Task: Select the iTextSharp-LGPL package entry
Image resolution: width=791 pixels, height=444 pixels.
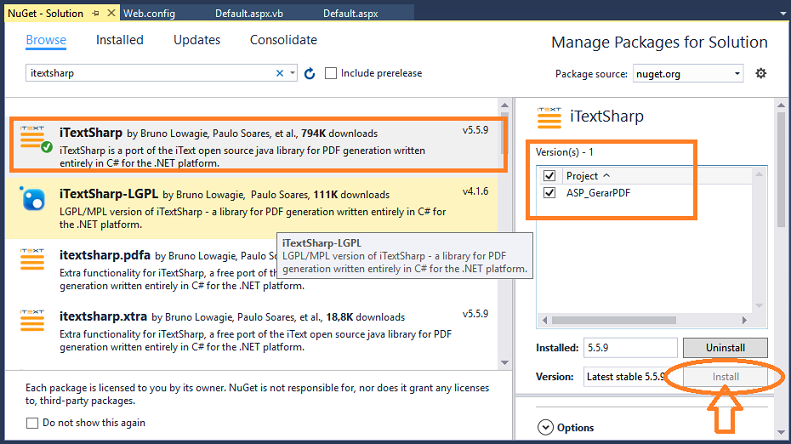Action: coord(251,207)
